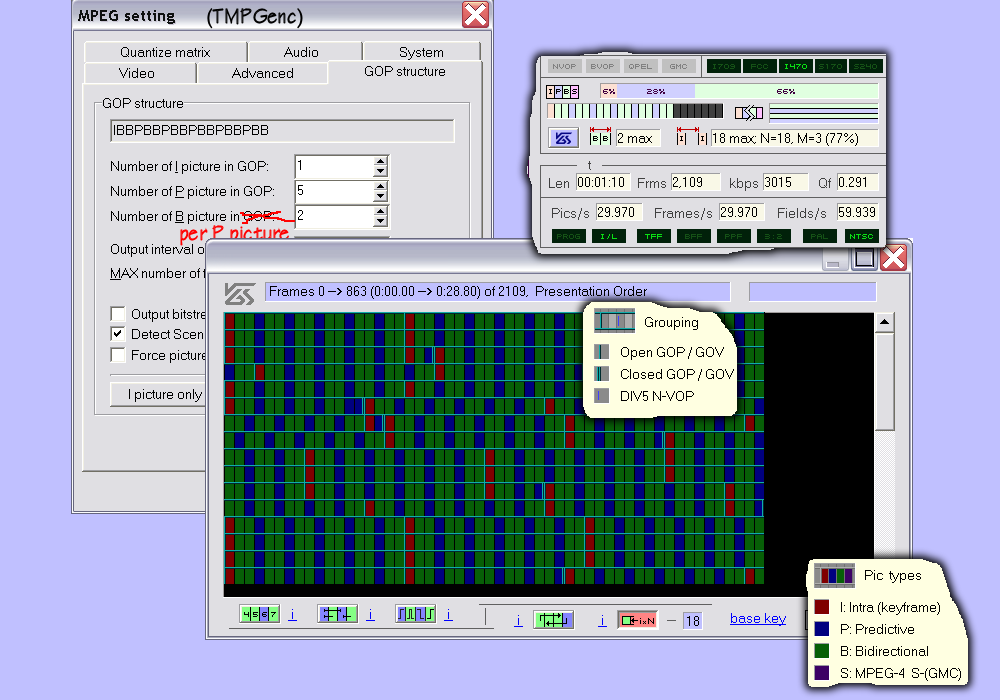Enable the Force picture checkbox
This screenshot has width=1000, height=700.
click(117, 355)
